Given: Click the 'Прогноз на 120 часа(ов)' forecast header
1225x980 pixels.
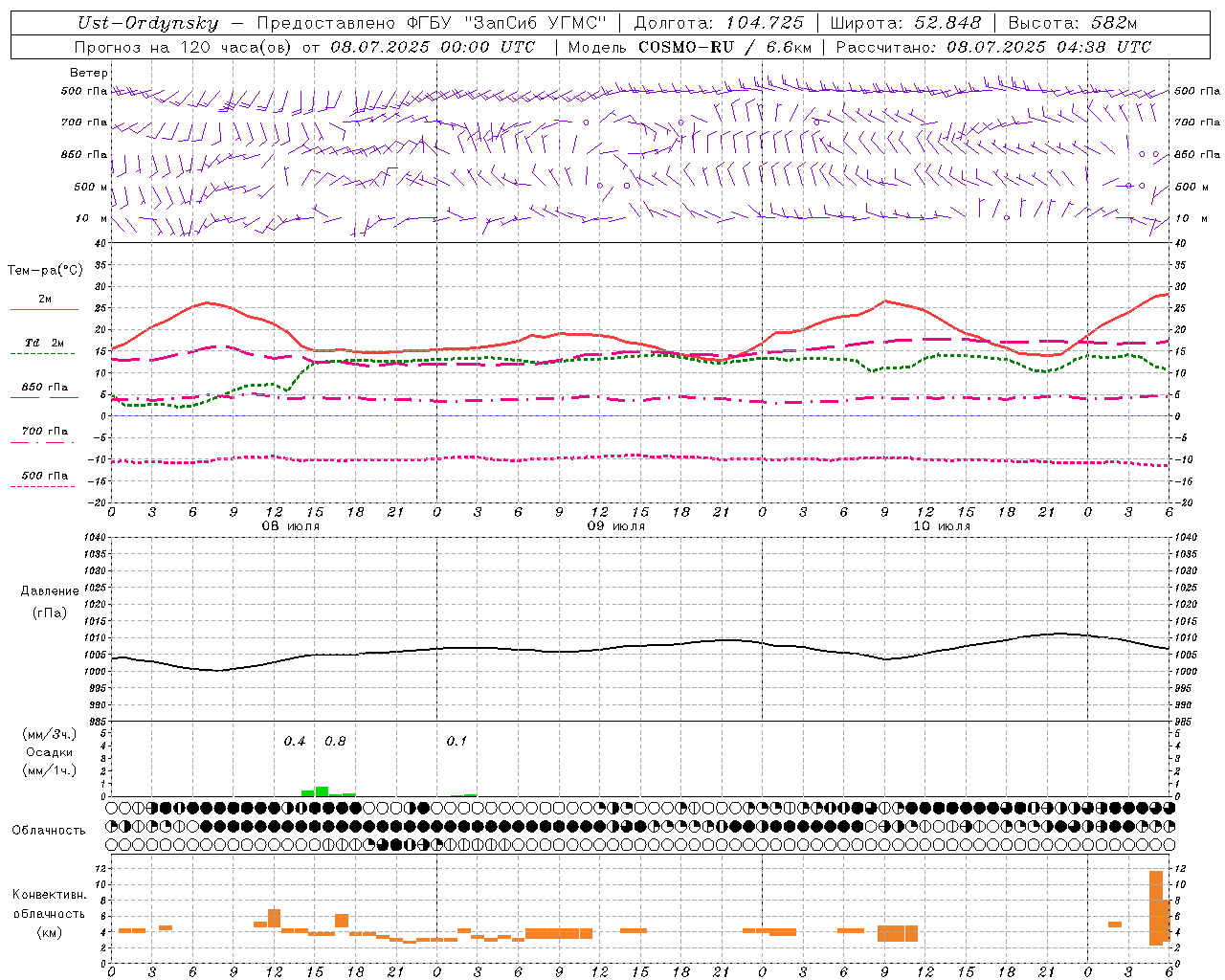Looking at the screenshot, I should 184,47.
